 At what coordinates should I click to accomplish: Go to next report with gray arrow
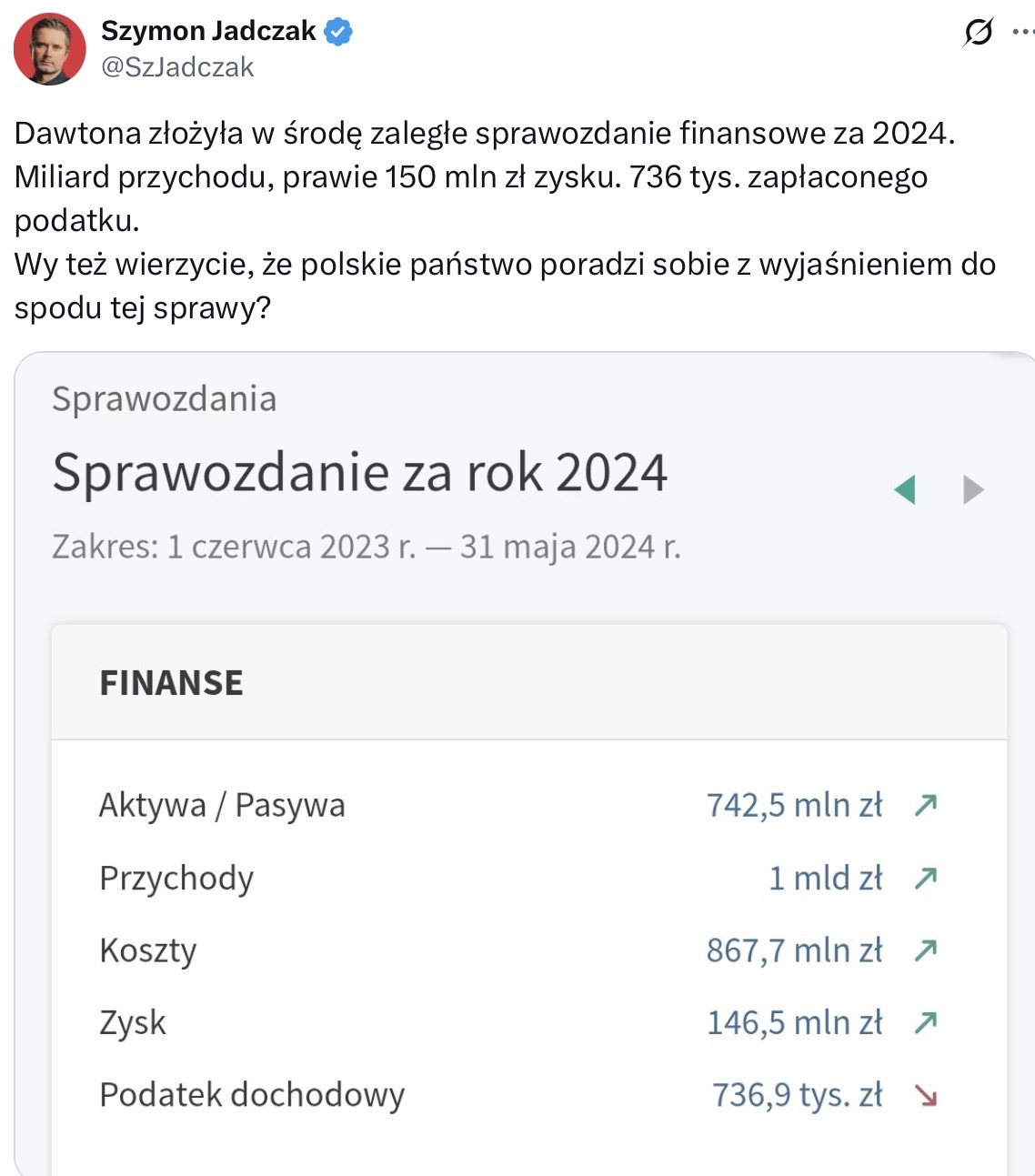(973, 490)
